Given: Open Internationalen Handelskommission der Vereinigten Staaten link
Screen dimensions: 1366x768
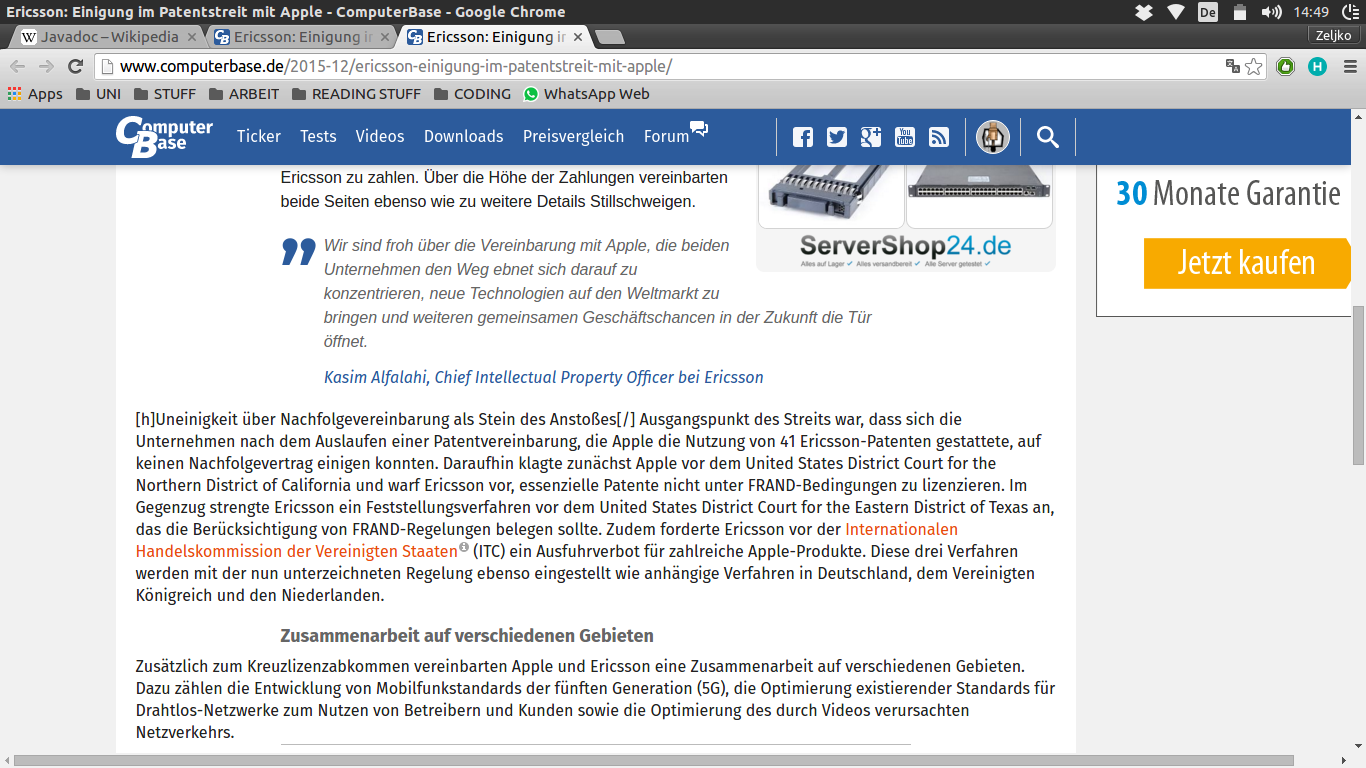Looking at the screenshot, I should pyautogui.click(x=546, y=540).
